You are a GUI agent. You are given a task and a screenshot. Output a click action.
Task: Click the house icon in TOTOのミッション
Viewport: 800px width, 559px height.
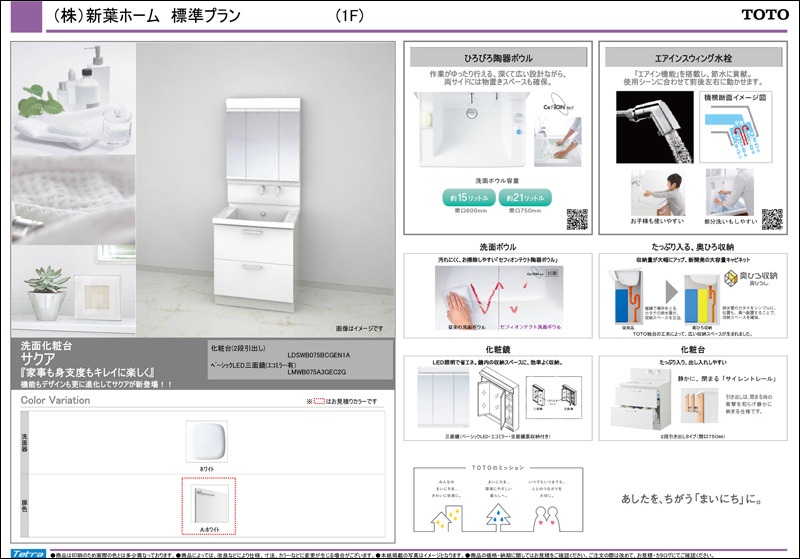tap(445, 519)
